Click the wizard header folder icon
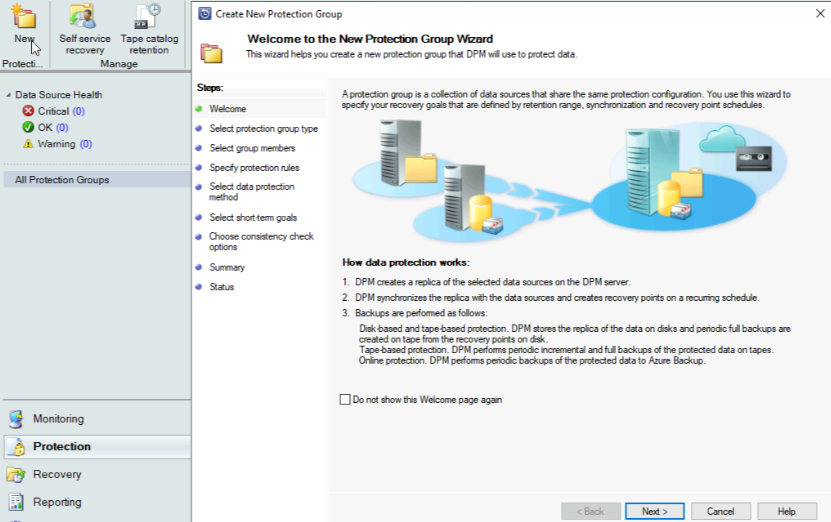Screen dimensions: 831x522 point(211,53)
